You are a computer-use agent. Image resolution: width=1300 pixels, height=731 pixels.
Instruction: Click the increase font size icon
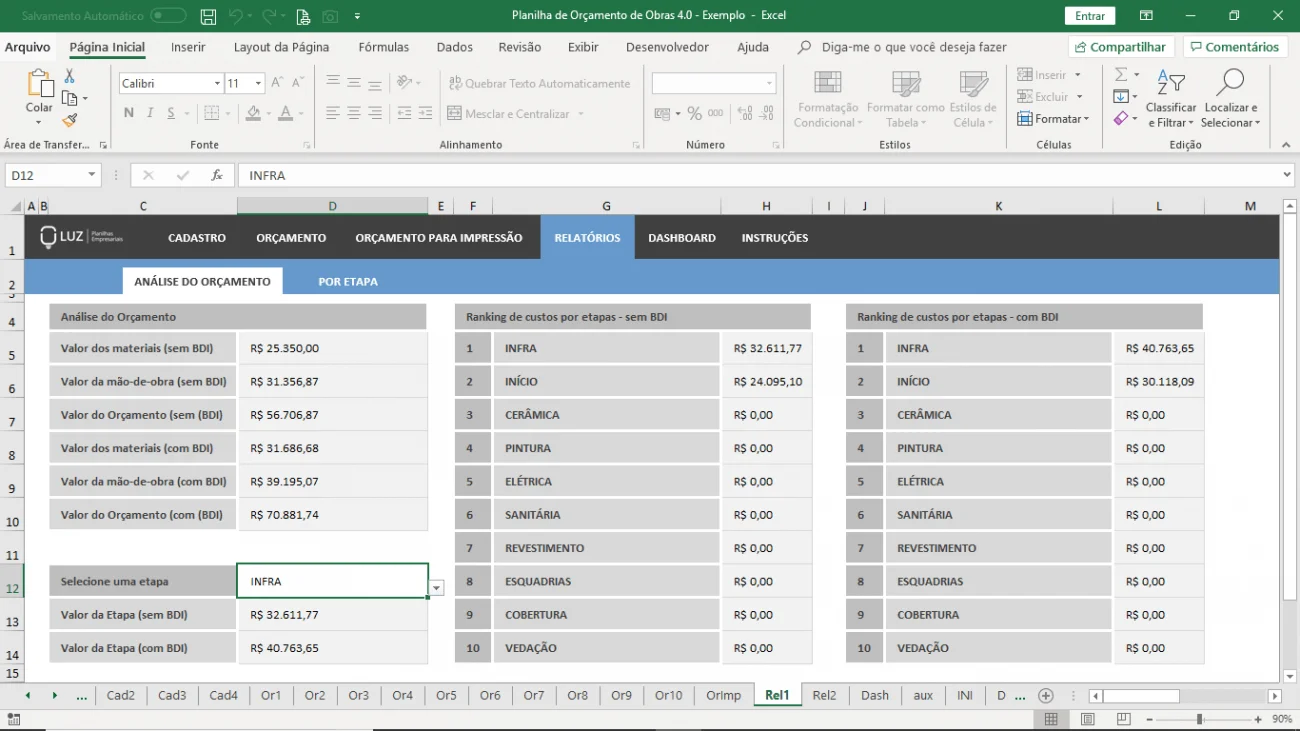tap(278, 83)
